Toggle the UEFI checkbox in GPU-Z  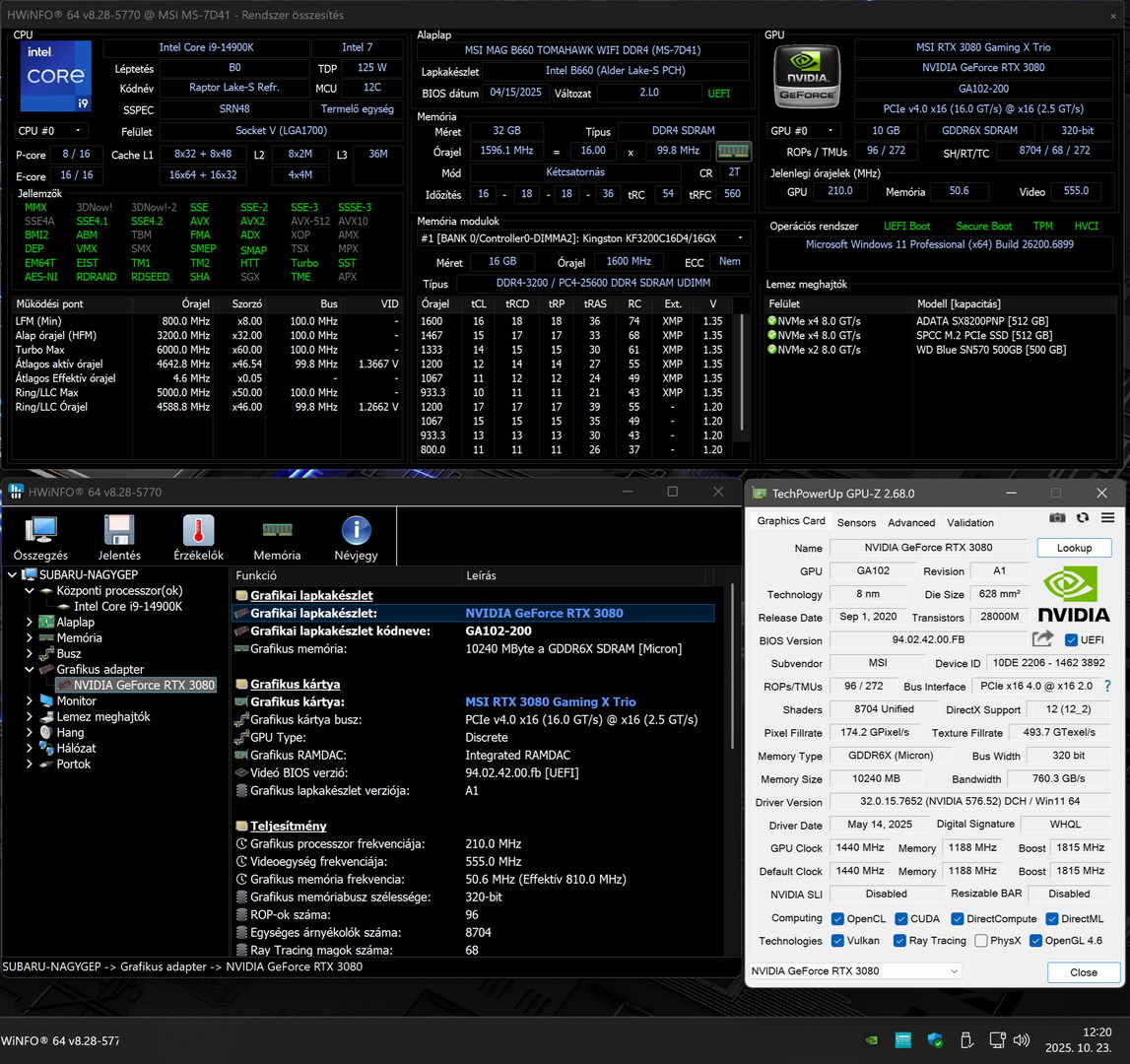(1071, 639)
